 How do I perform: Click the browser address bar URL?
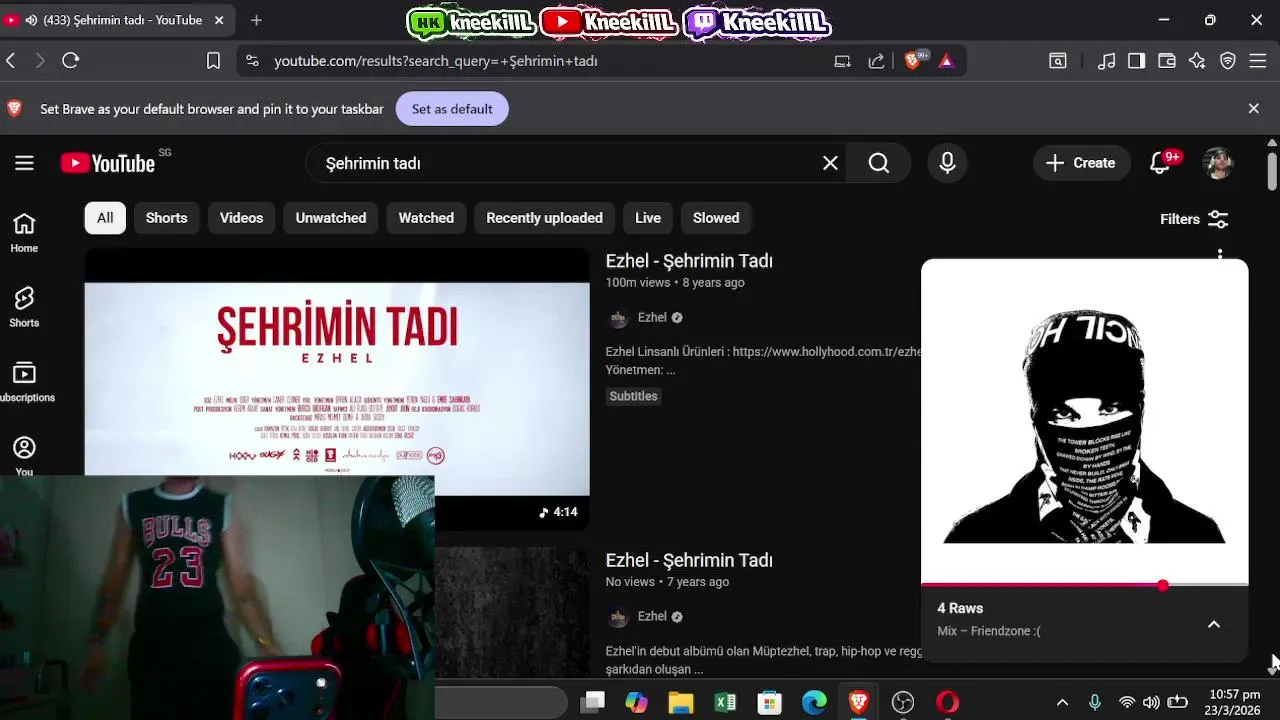pos(436,61)
